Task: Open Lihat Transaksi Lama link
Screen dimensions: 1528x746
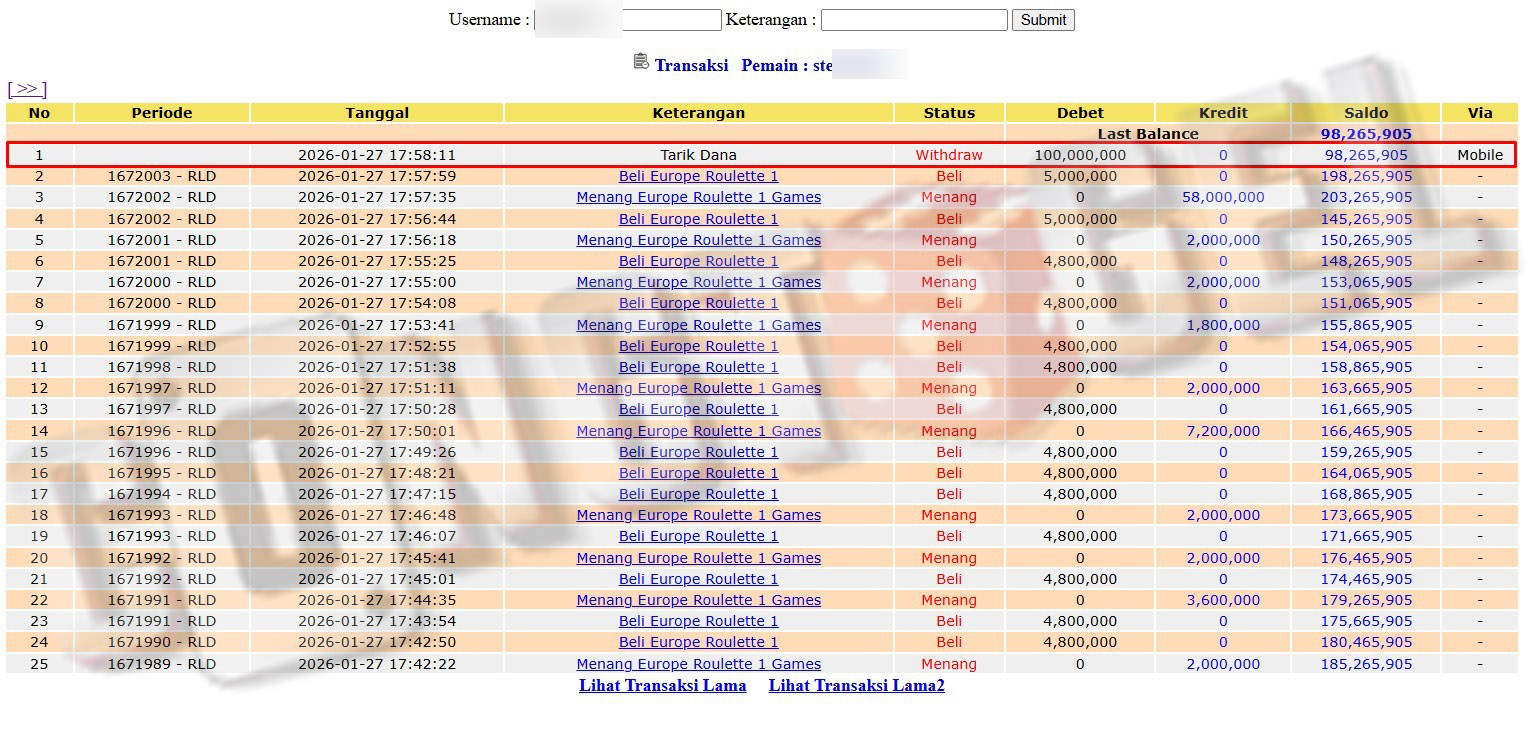Action: click(662, 686)
